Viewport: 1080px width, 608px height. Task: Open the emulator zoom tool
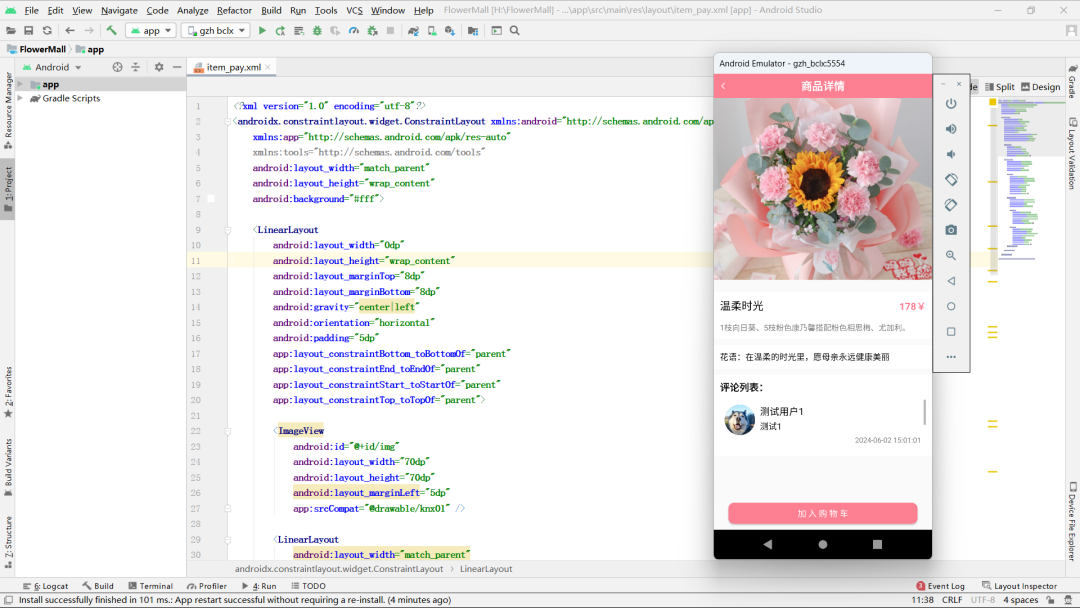pos(951,256)
